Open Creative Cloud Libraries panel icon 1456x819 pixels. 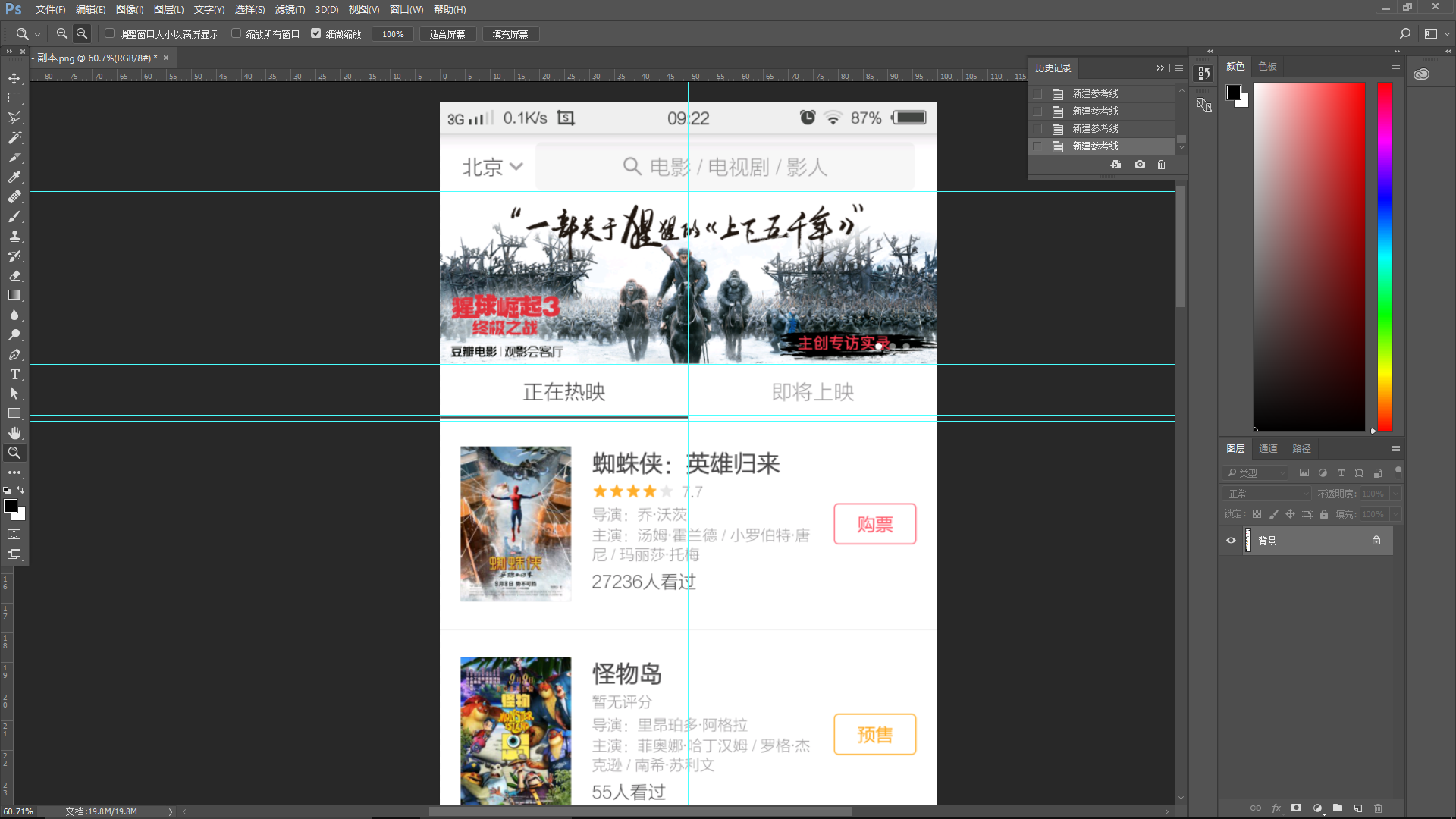[x=1422, y=74]
